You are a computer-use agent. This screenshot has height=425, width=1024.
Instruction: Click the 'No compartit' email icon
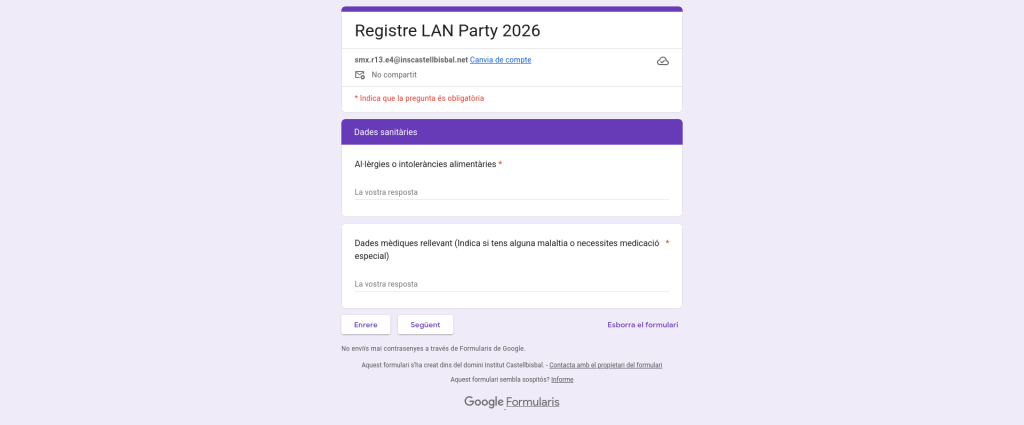coord(360,75)
